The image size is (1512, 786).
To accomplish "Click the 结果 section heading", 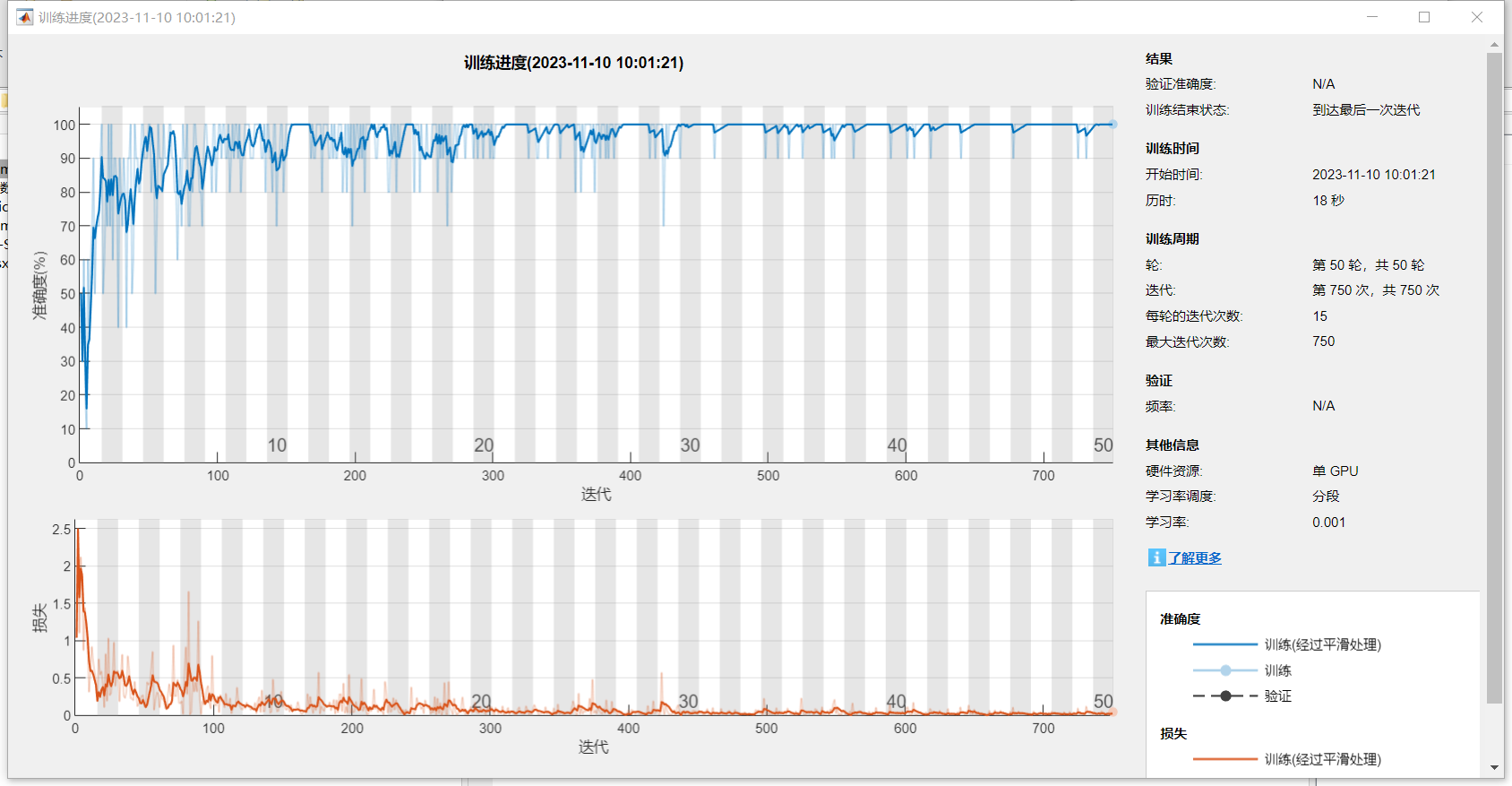I will point(1159,58).
